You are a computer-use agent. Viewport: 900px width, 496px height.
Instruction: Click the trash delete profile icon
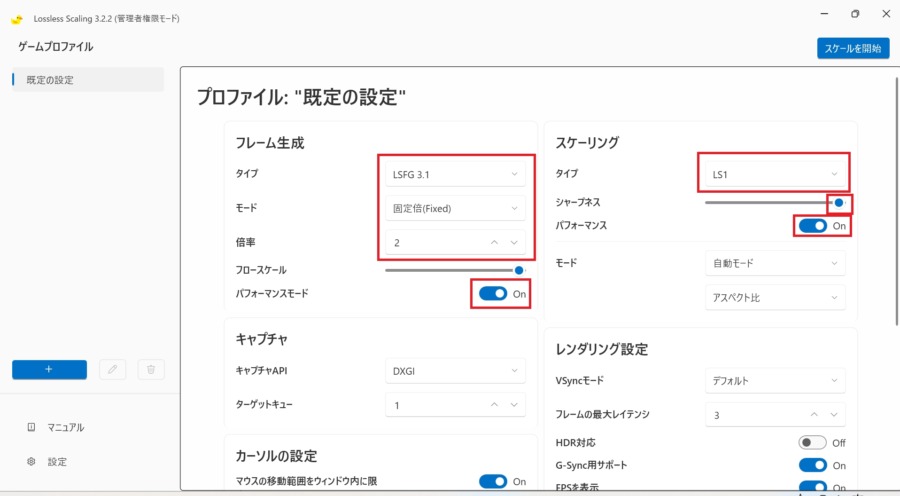point(150,369)
